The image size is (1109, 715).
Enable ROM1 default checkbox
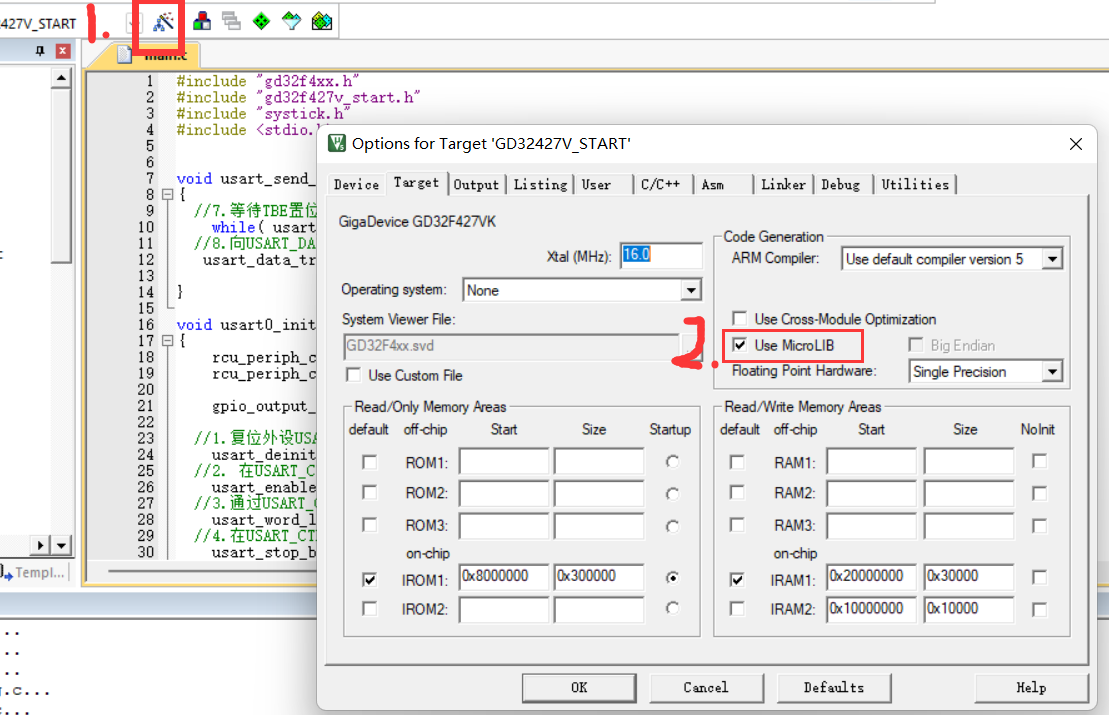369,462
